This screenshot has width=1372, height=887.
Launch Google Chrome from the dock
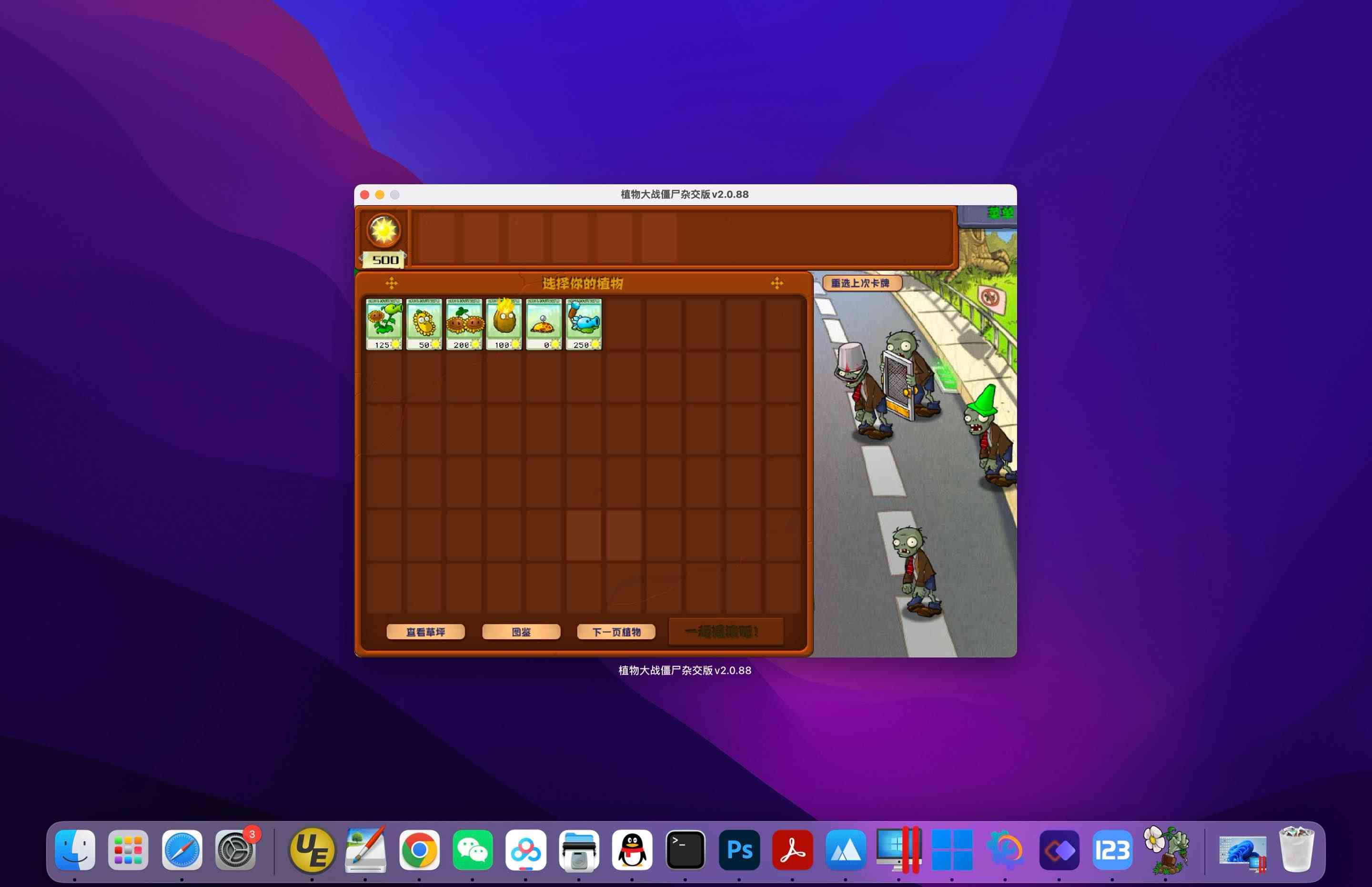click(419, 850)
